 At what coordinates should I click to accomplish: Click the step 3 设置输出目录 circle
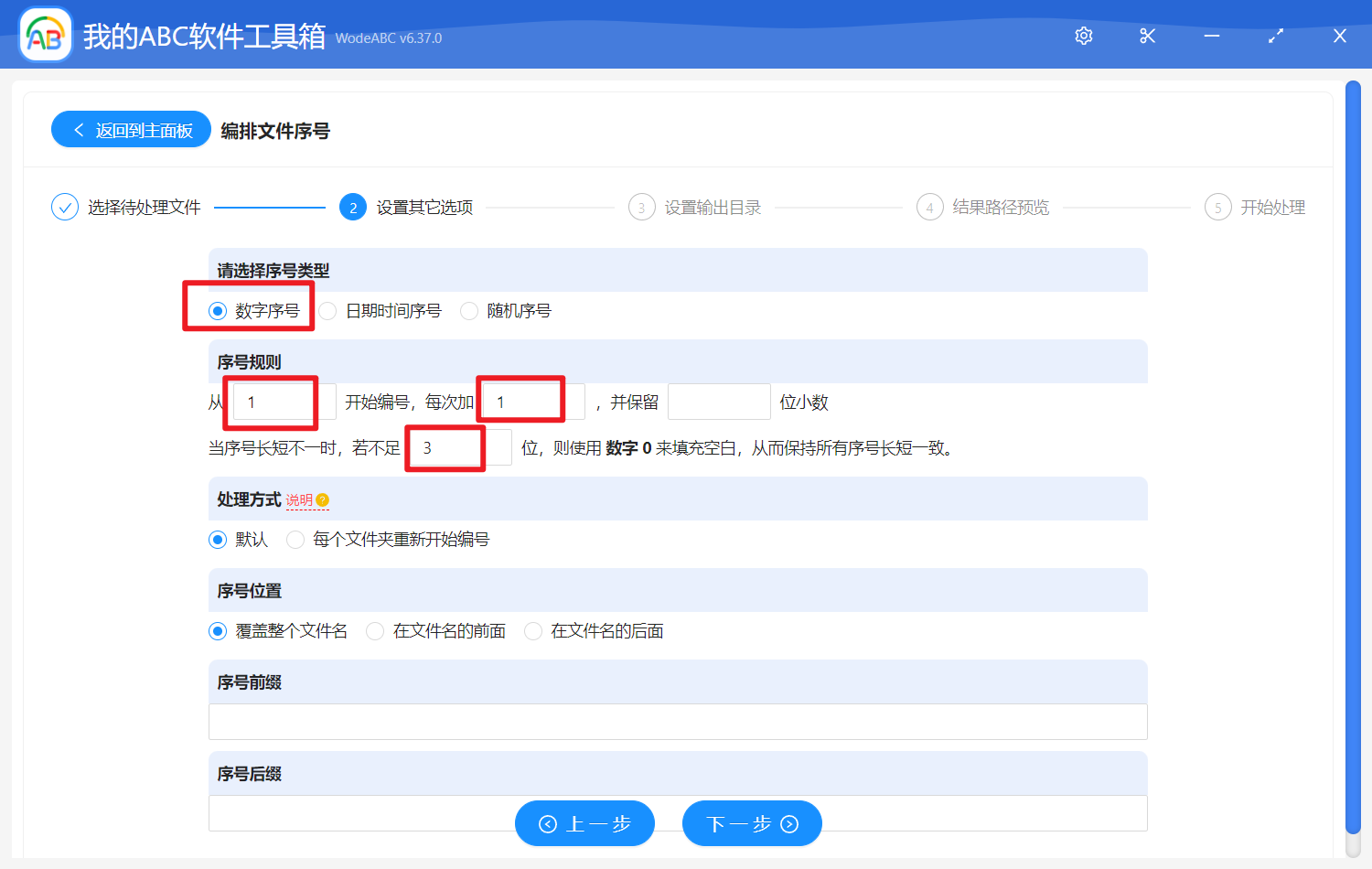(x=641, y=208)
